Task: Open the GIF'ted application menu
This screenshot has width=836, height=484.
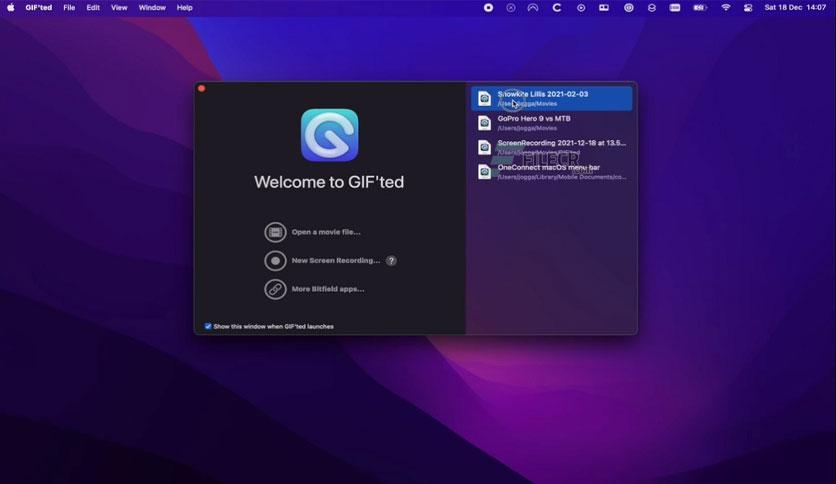Action: point(38,7)
